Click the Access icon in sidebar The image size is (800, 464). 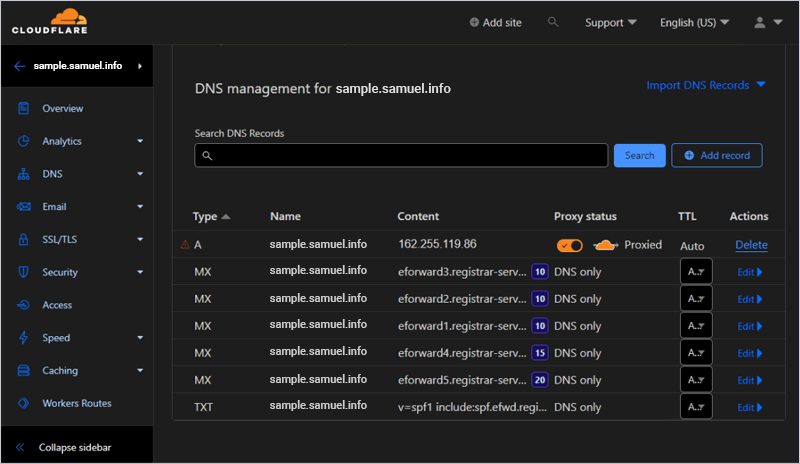pyautogui.click(x=23, y=305)
